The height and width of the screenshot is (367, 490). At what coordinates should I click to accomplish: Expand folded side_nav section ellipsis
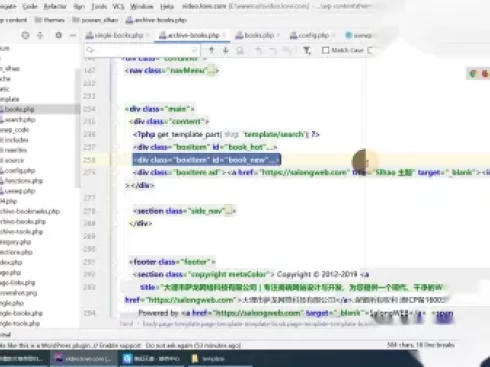[x=228, y=211]
